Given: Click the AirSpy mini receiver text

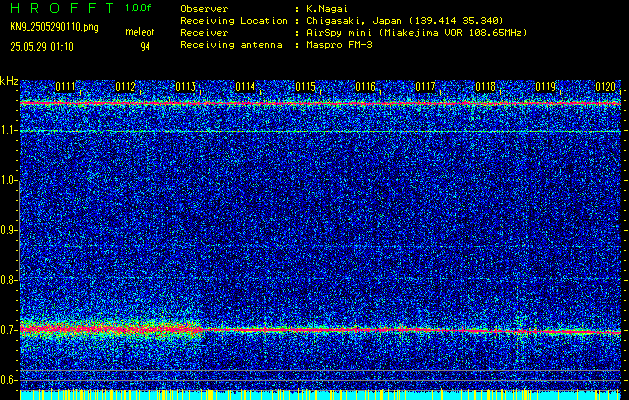Looking at the screenshot, I should coord(416,32).
